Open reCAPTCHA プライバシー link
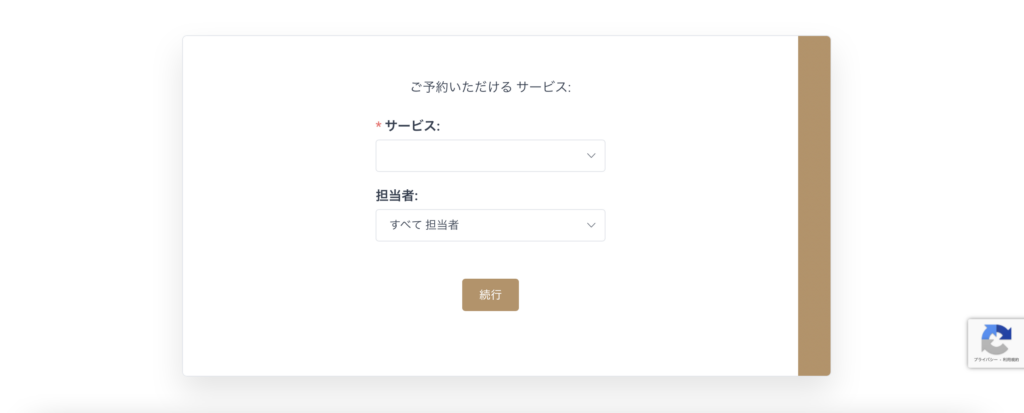 [x=984, y=359]
